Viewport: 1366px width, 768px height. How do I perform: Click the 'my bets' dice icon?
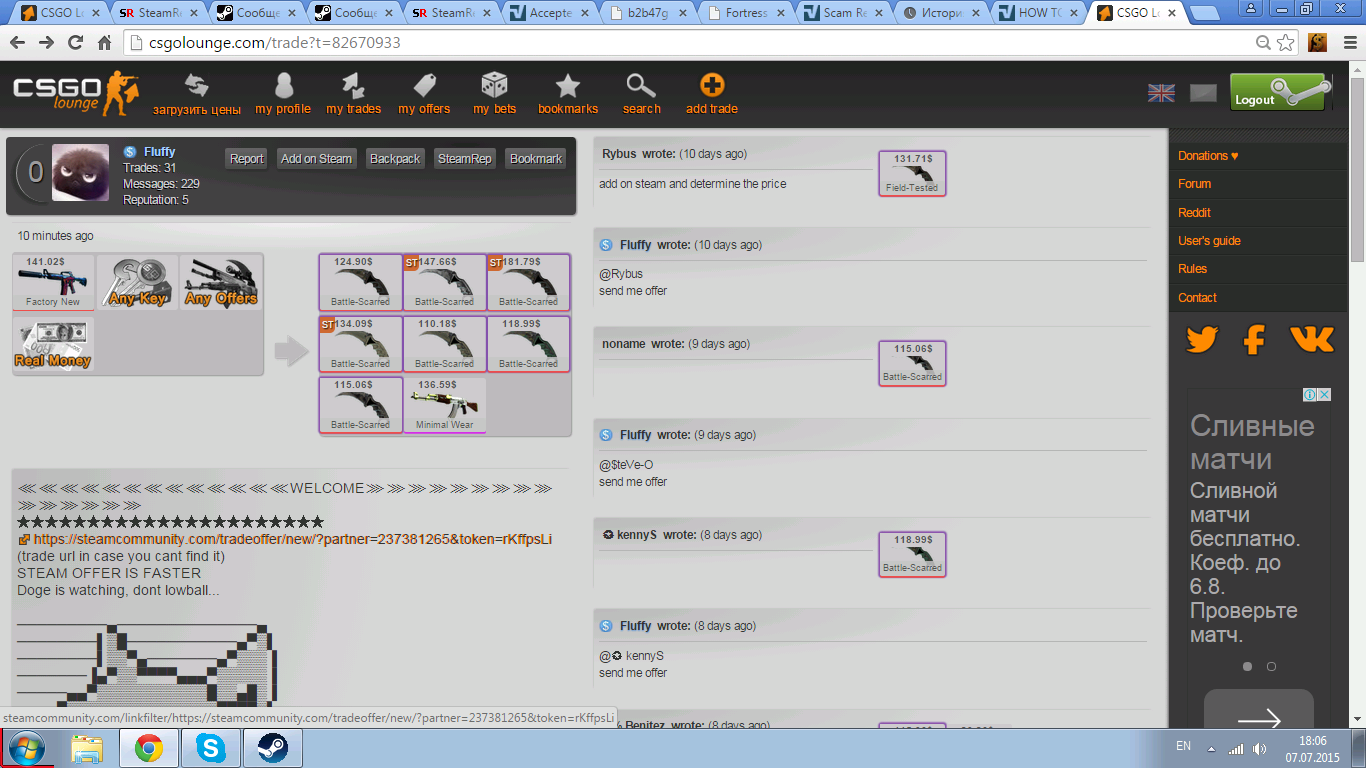click(494, 86)
